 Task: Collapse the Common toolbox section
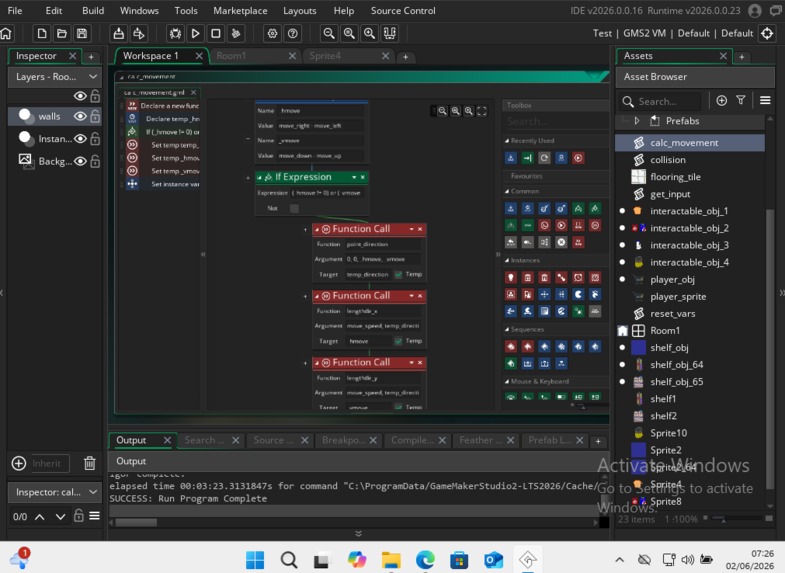[507, 191]
